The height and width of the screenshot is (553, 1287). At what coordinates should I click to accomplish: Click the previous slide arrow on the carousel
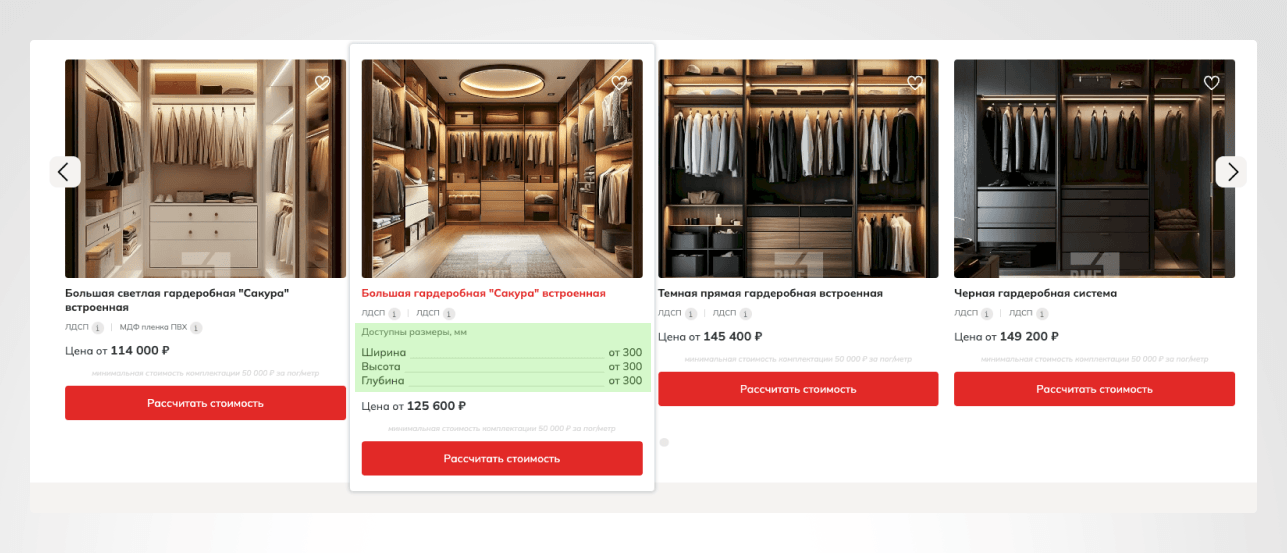pyautogui.click(x=65, y=172)
